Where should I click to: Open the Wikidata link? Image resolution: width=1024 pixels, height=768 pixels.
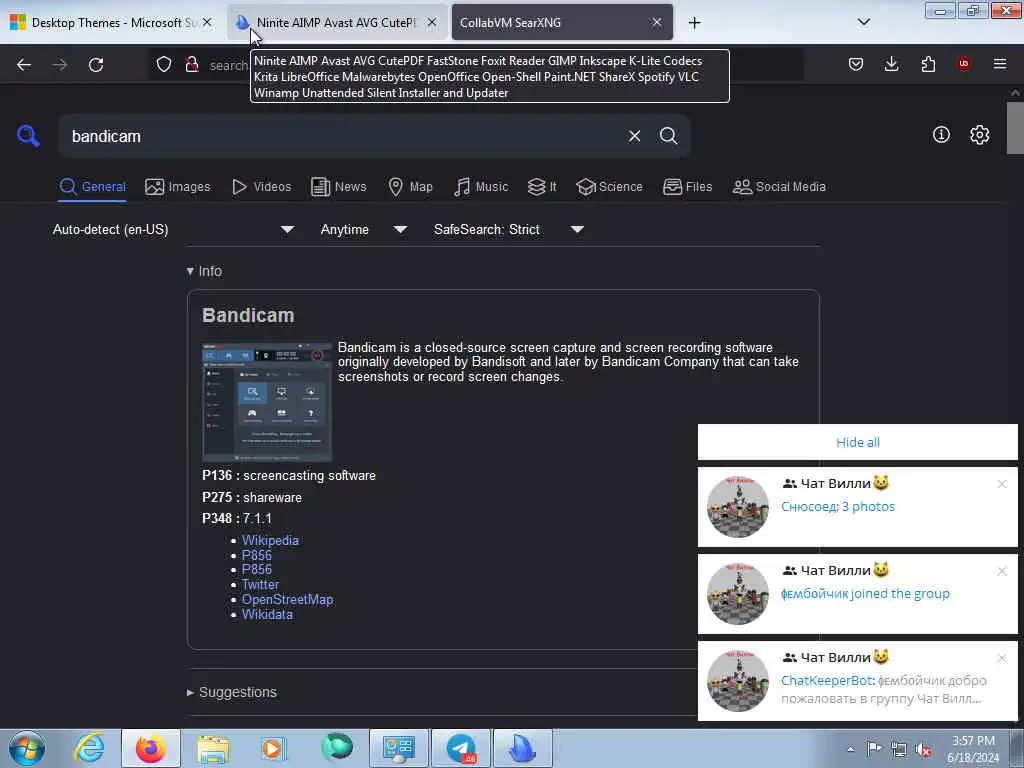point(267,615)
